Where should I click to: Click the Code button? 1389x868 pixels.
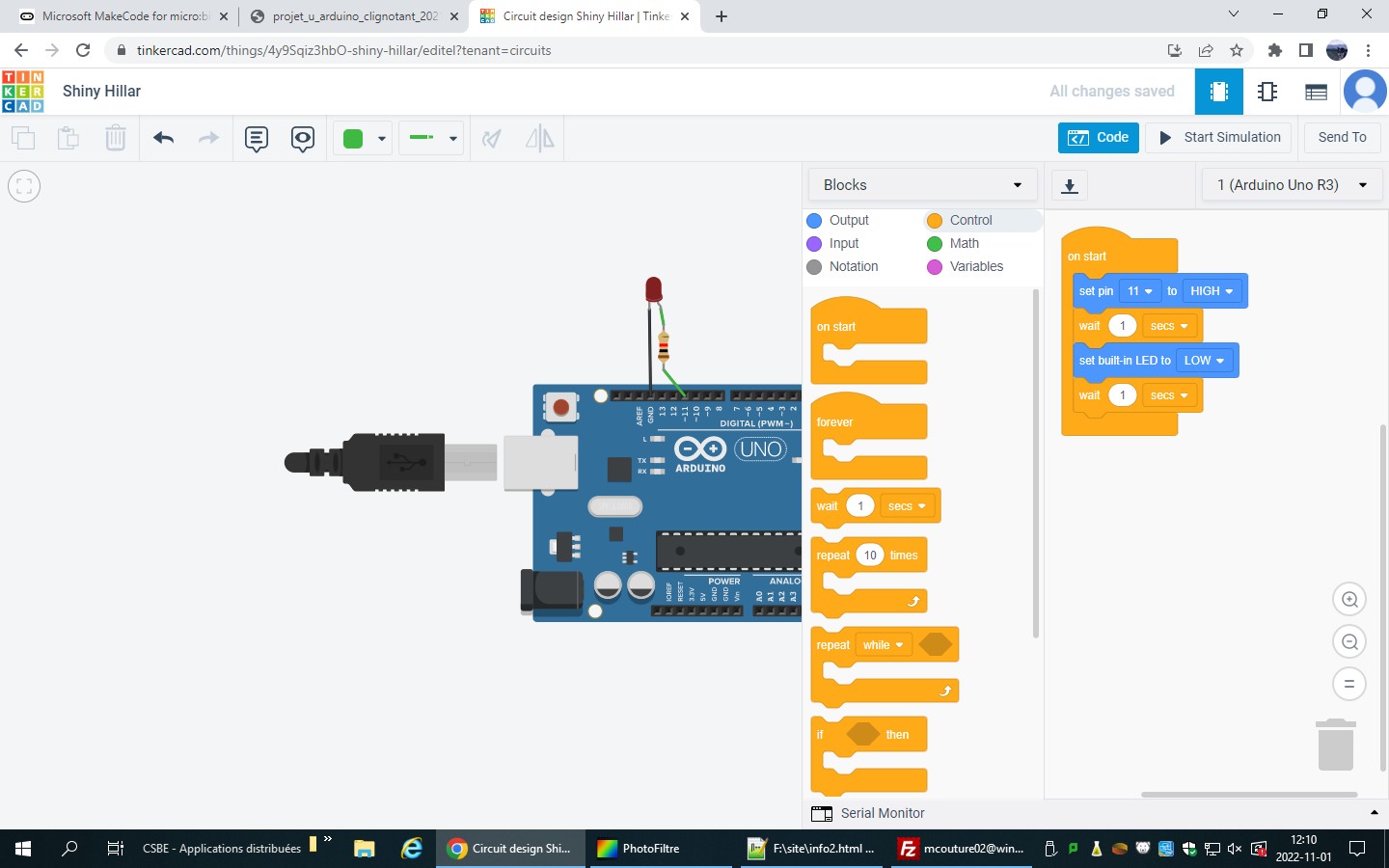[1099, 138]
